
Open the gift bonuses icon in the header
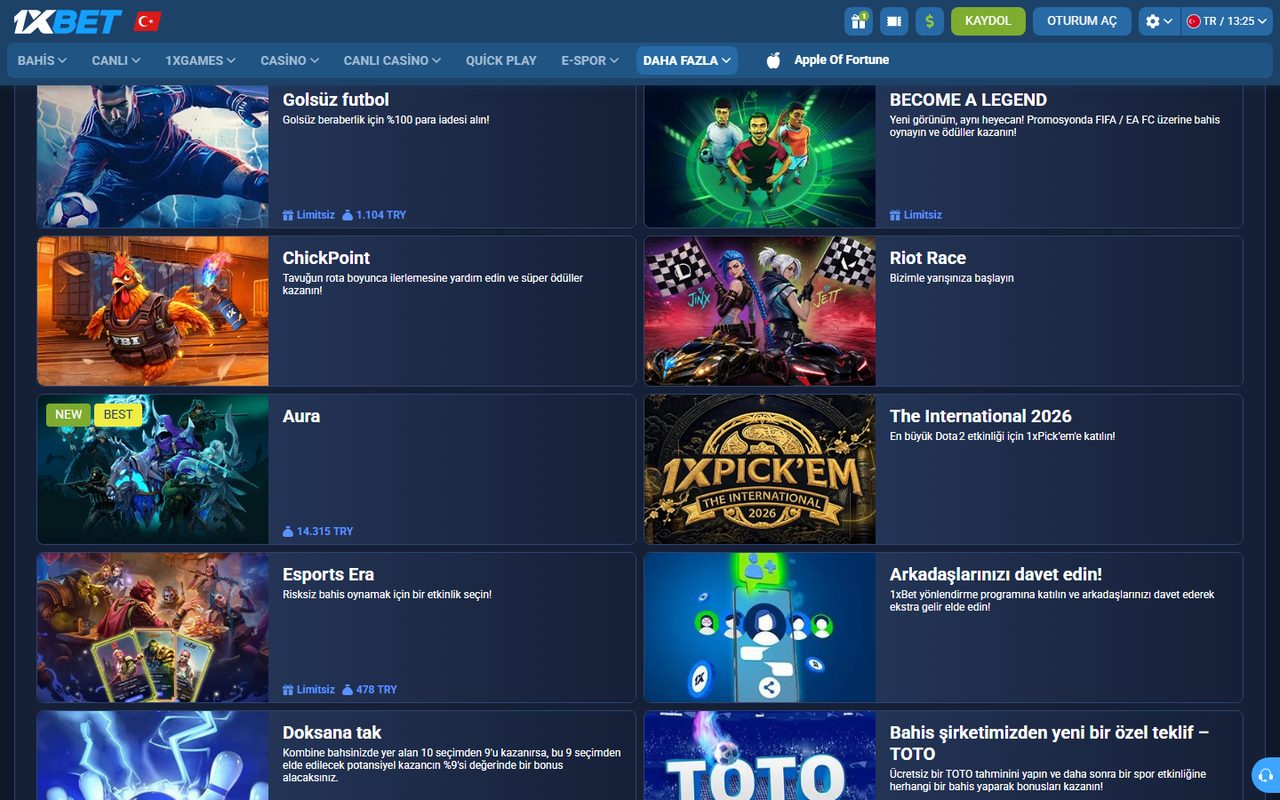[x=858, y=21]
